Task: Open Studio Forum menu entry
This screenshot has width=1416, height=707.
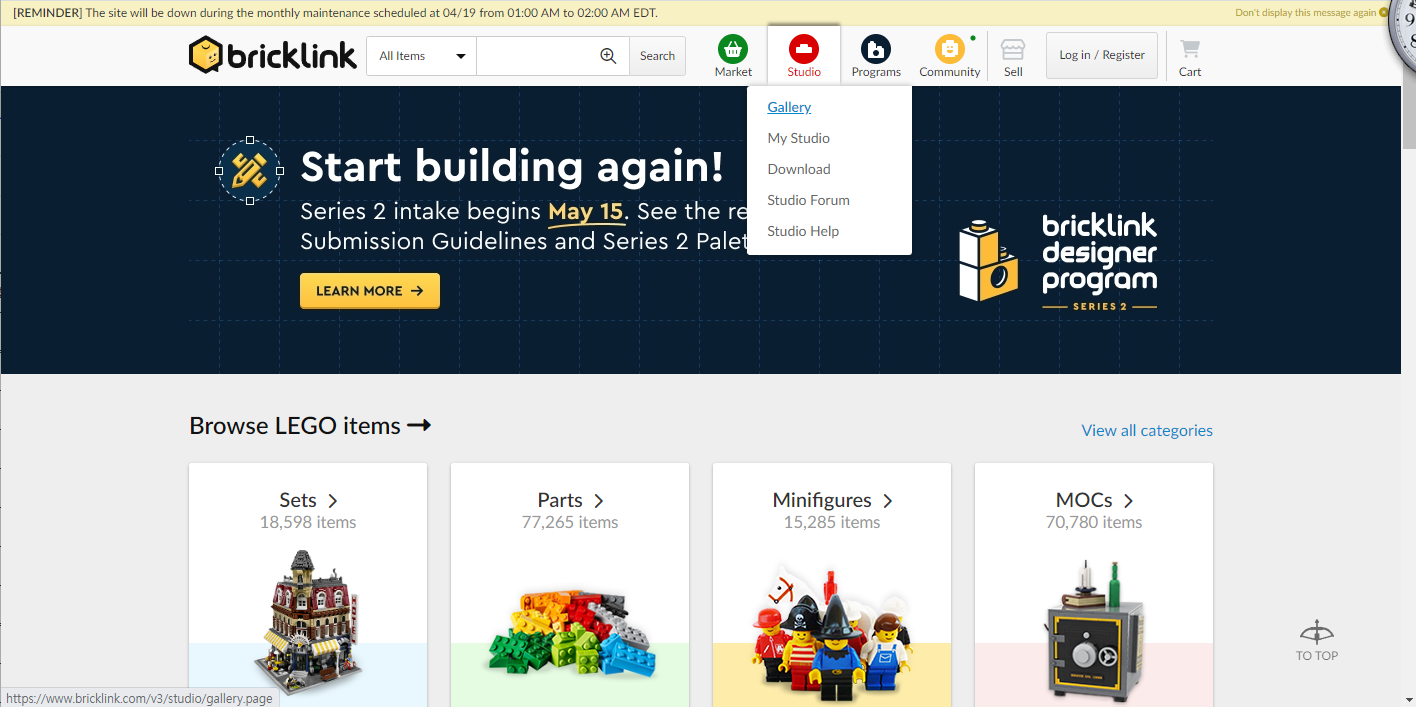Action: [x=808, y=200]
